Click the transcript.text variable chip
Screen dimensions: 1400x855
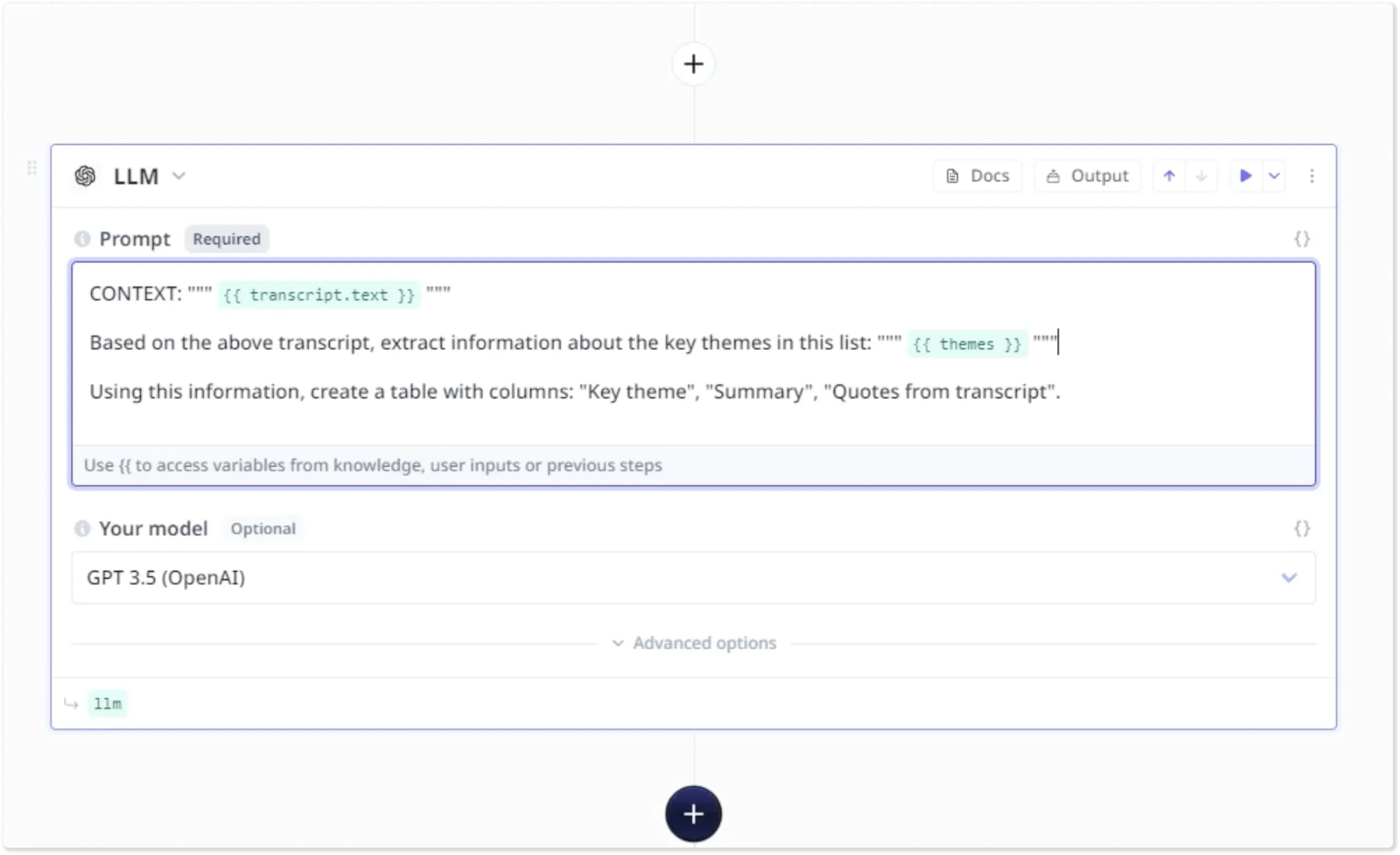coord(319,295)
